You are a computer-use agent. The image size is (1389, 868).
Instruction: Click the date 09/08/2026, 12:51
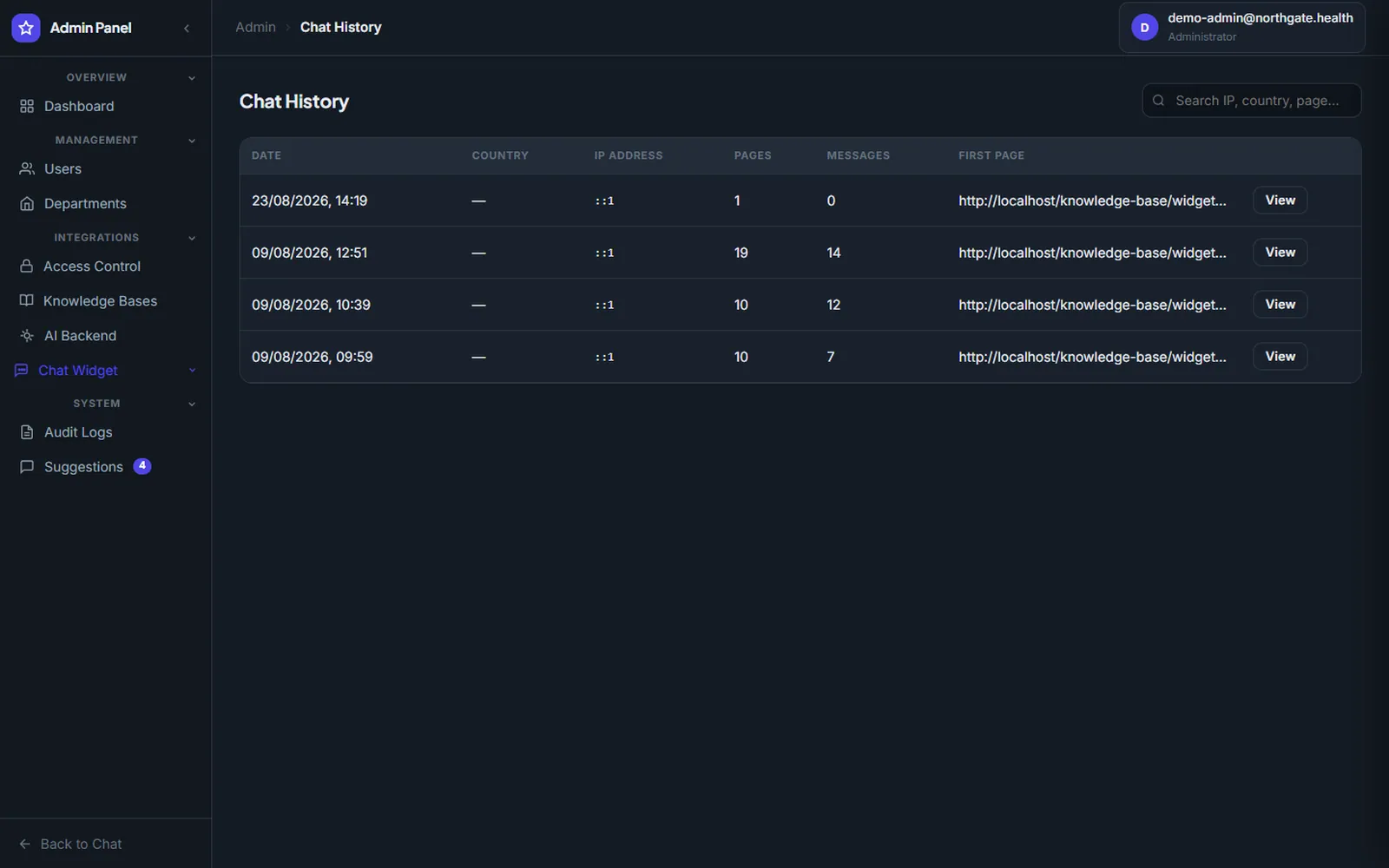[x=309, y=253]
